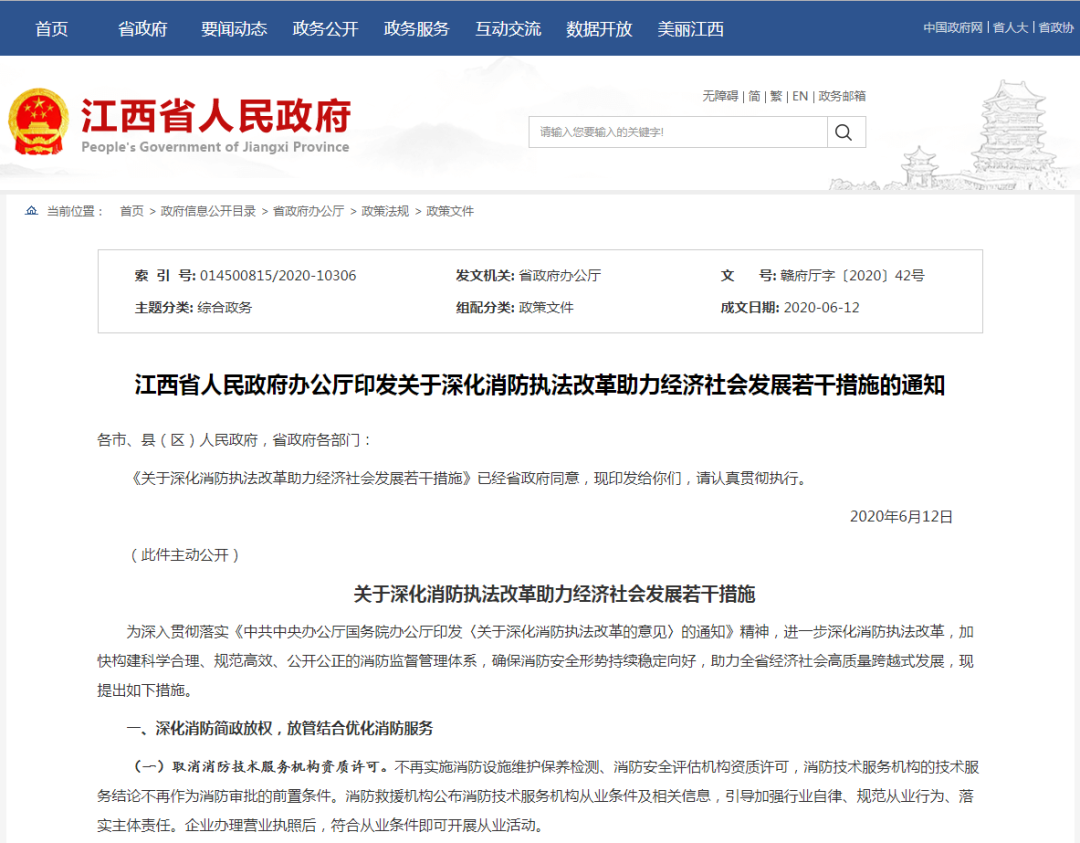Enable 无障碍 accessibility mode
The width and height of the screenshot is (1080, 843).
(720, 96)
